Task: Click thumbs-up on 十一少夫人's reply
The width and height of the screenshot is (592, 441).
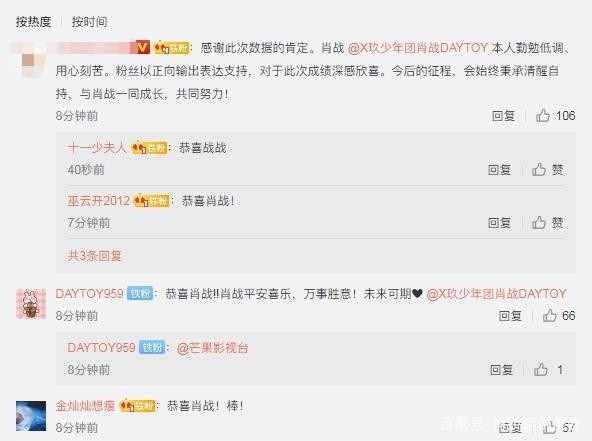Action: (539, 170)
